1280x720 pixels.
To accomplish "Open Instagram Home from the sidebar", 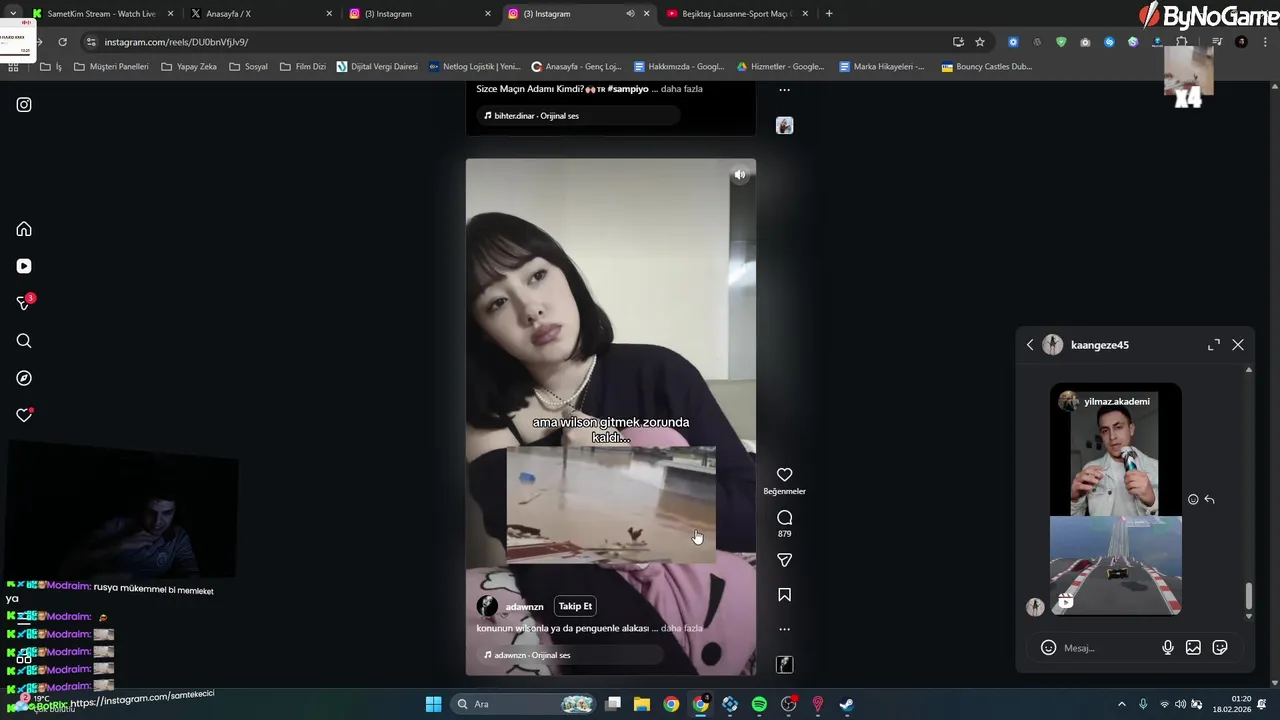I will coord(24,229).
